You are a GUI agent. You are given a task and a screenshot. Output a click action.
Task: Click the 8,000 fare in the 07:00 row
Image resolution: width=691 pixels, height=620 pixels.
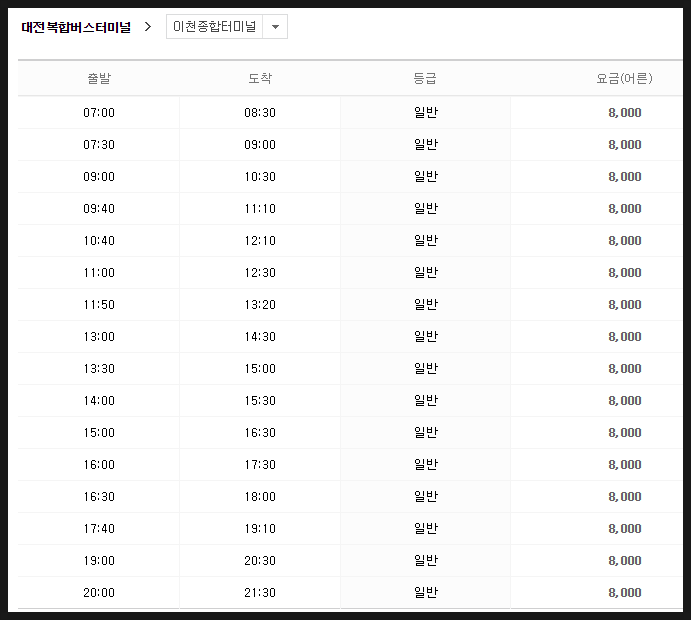(625, 113)
